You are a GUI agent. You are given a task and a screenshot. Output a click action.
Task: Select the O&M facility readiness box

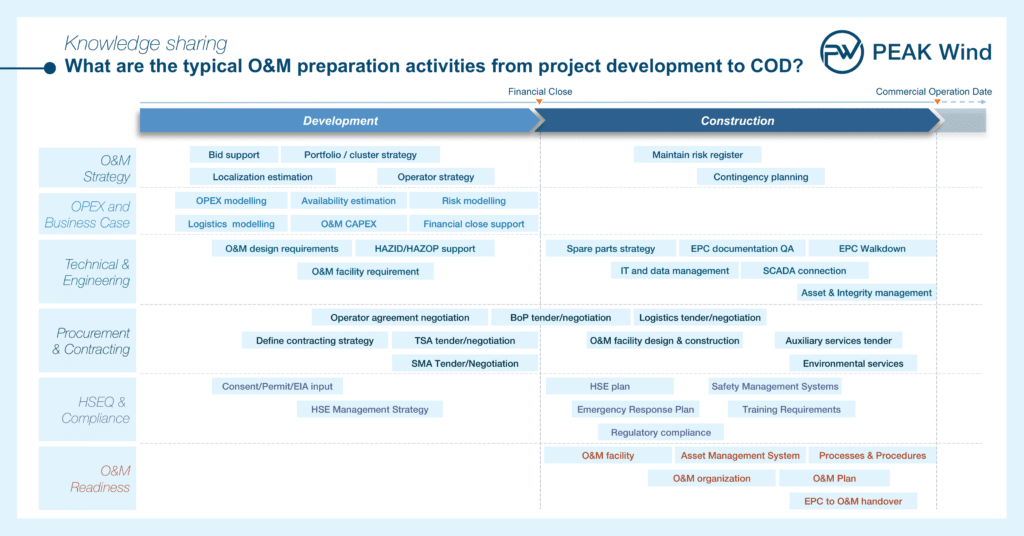pos(608,455)
